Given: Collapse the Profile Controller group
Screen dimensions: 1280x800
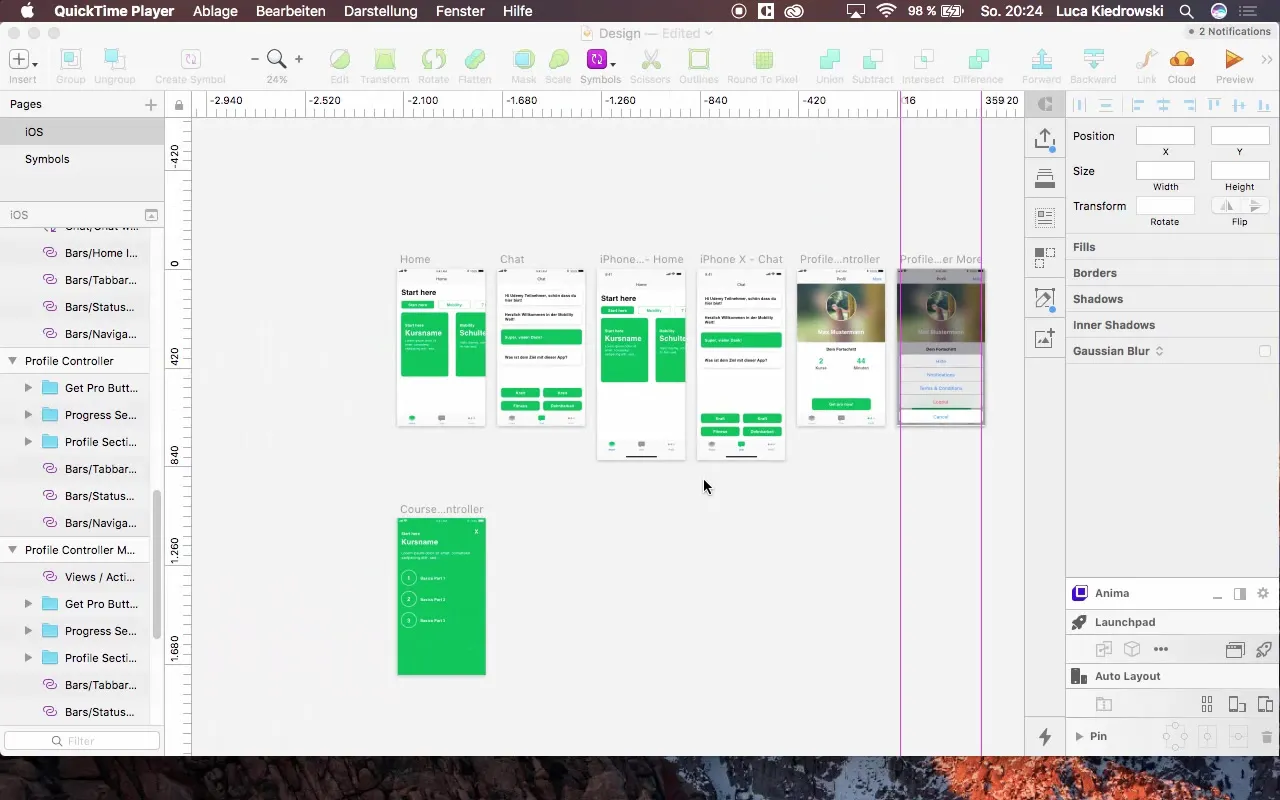Looking at the screenshot, I should [x=13, y=361].
